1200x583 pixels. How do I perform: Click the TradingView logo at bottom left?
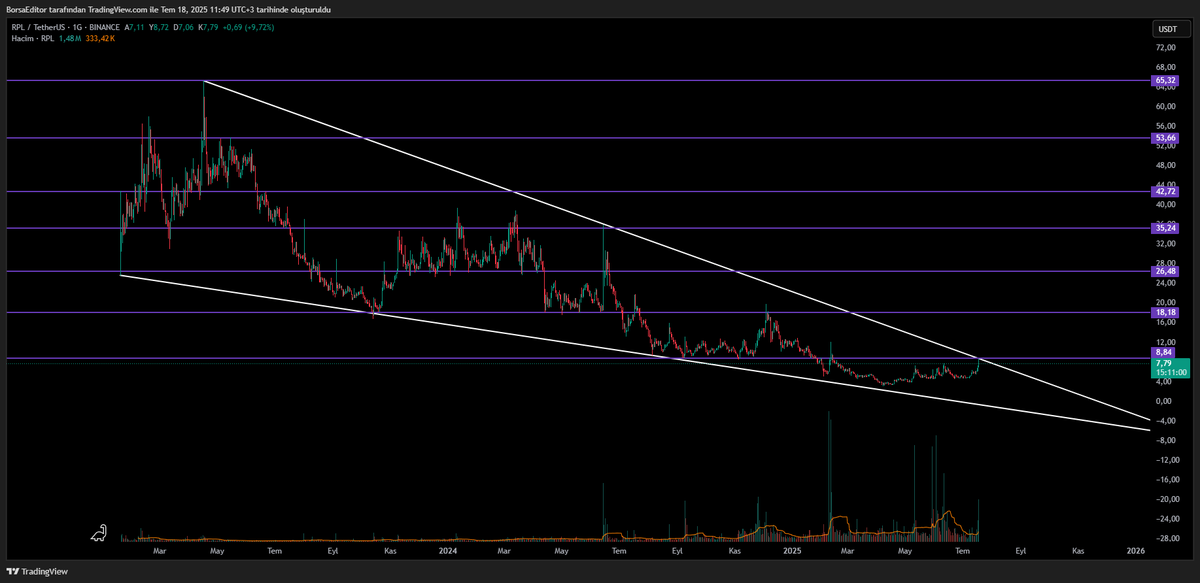point(39,571)
